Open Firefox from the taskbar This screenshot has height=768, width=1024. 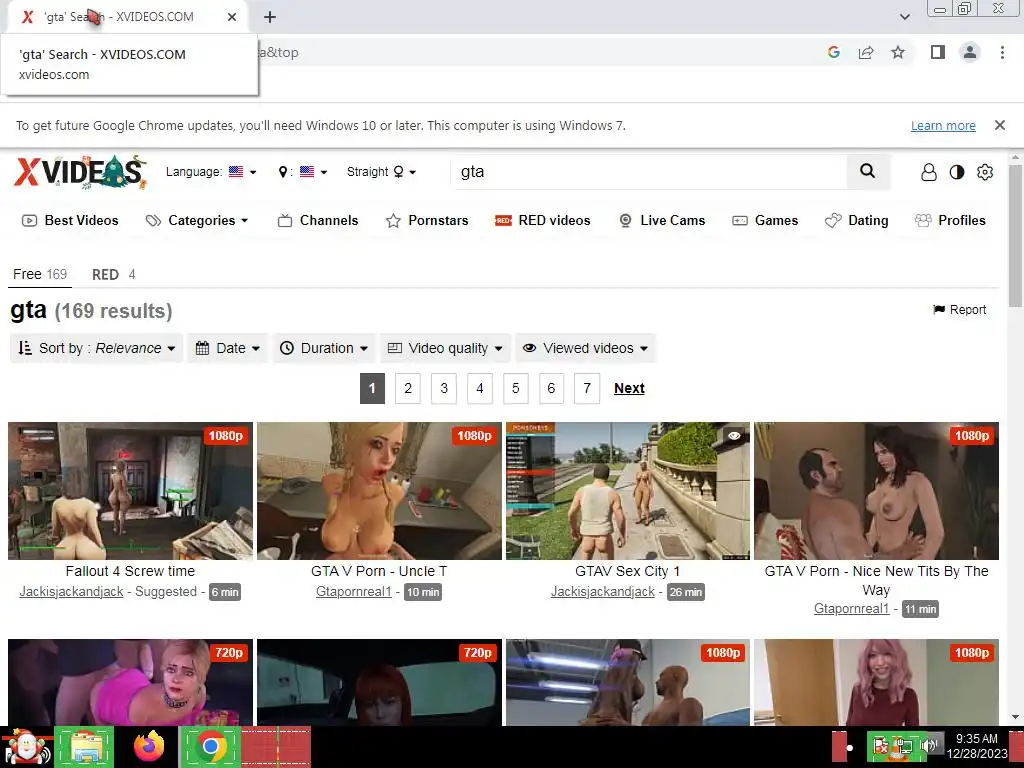(149, 746)
